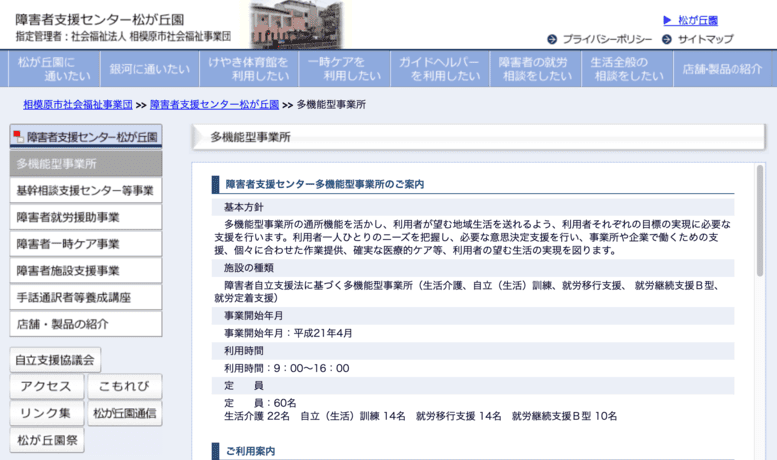The height and width of the screenshot is (460, 777).
Task: Click the building photo in the header
Action: 296,25
